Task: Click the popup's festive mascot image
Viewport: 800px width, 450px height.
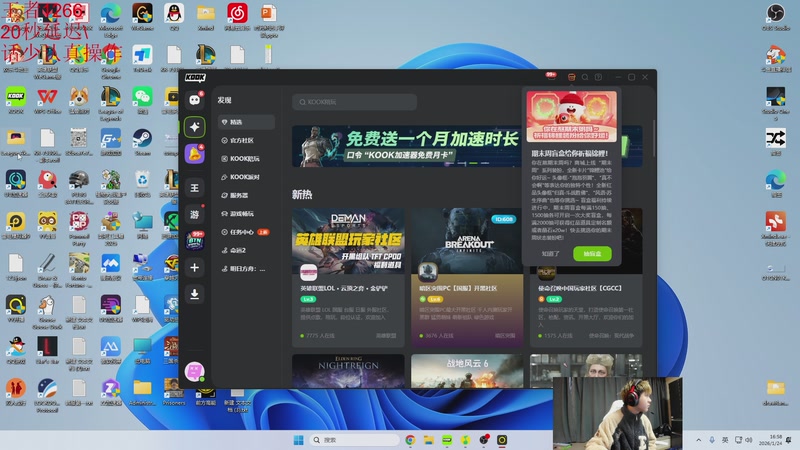Action: point(571,116)
